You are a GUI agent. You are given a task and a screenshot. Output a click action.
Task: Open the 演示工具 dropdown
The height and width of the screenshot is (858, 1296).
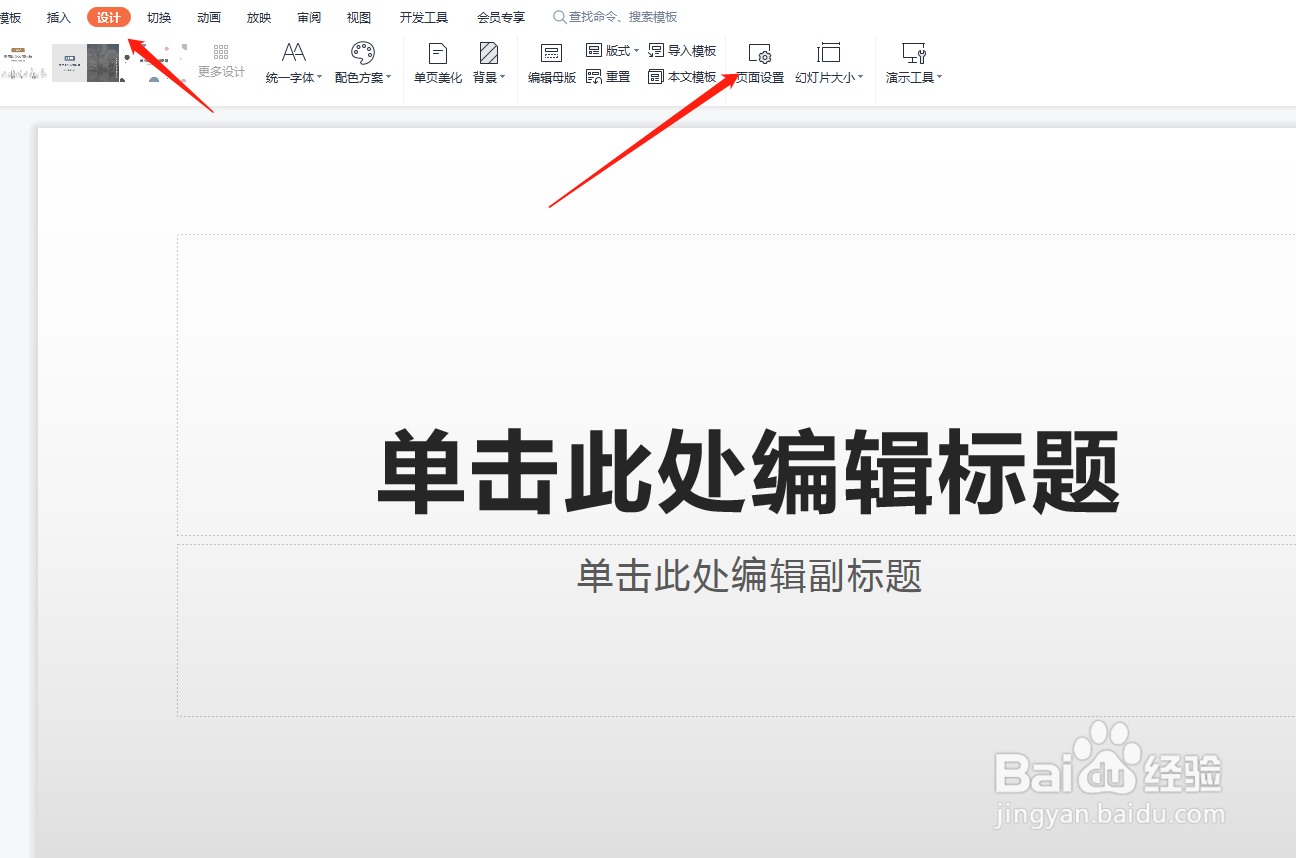pos(914,62)
